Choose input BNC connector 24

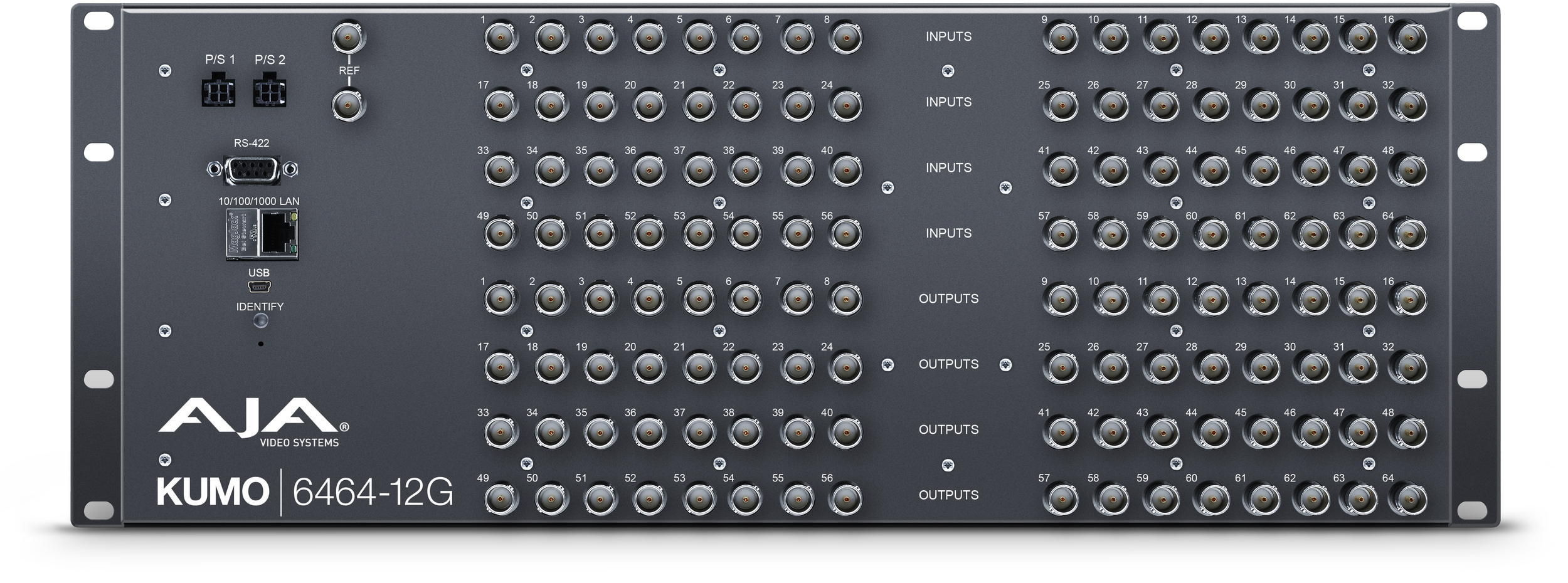[x=845, y=105]
